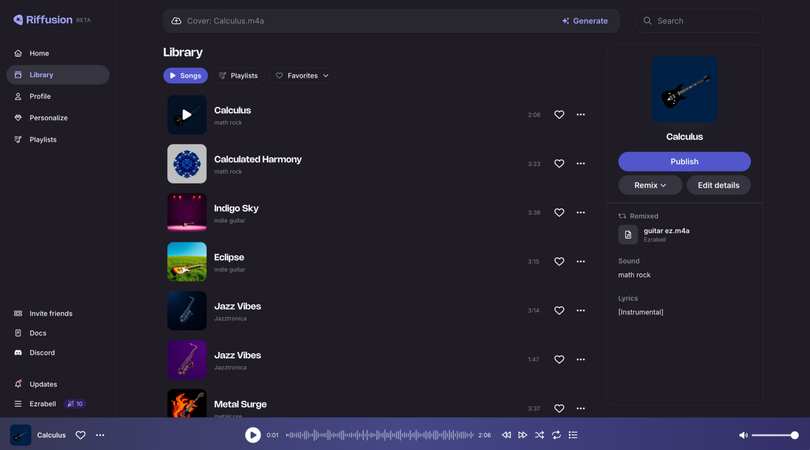Image resolution: width=810 pixels, height=450 pixels.
Task: Toggle repeat playback
Action: (x=556, y=435)
